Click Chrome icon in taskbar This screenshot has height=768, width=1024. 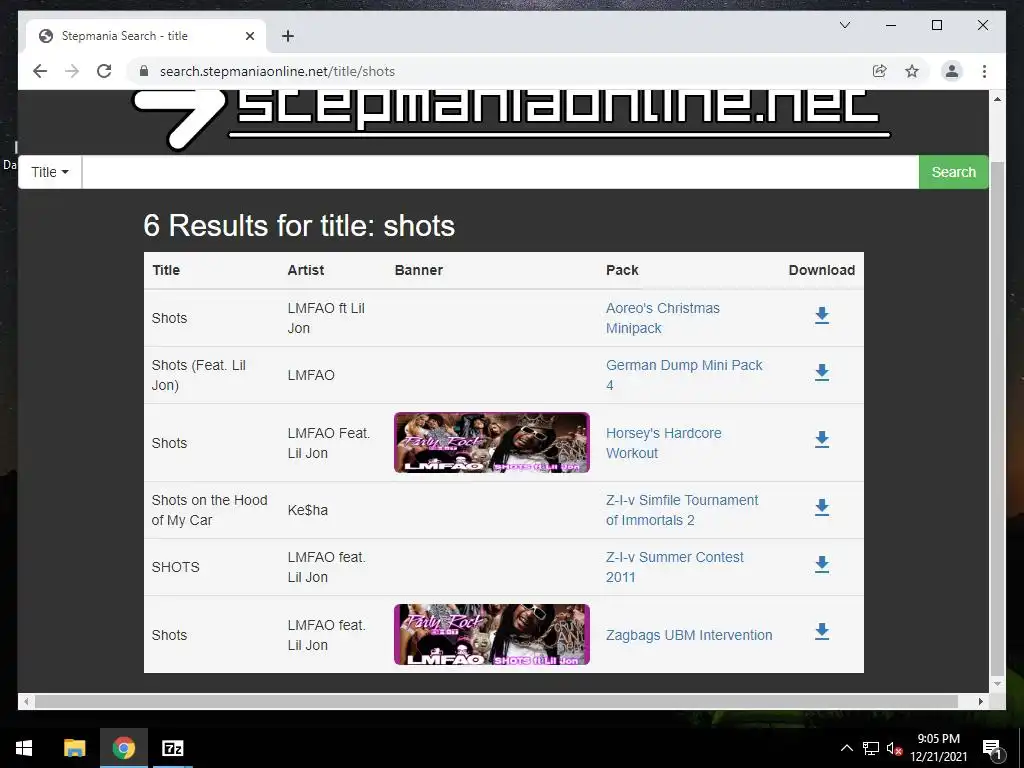pyautogui.click(x=123, y=748)
